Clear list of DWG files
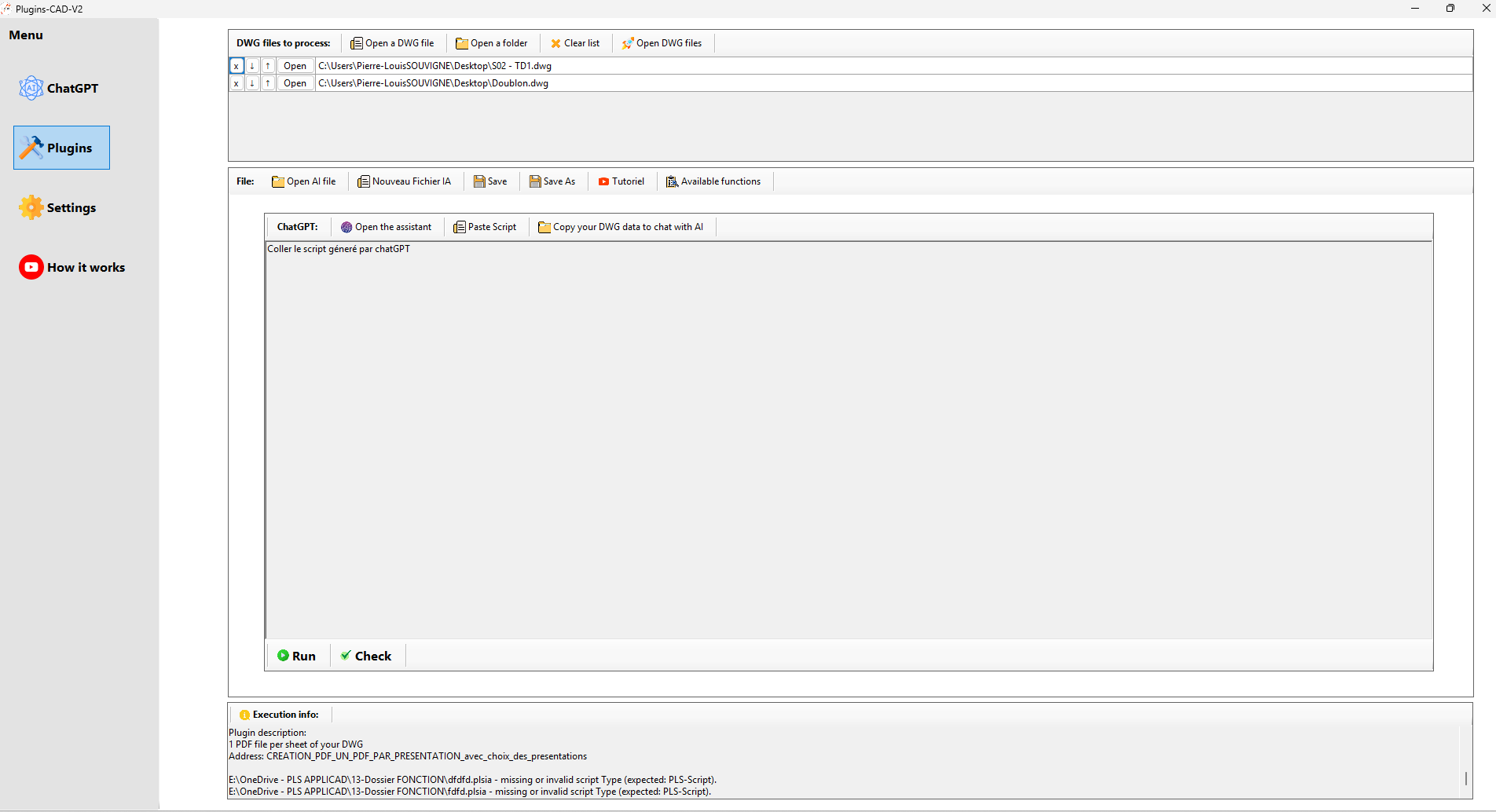This screenshot has width=1496, height=812. point(575,43)
